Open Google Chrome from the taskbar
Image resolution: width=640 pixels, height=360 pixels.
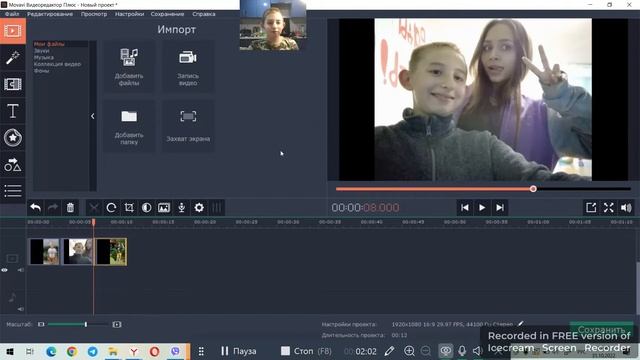pyautogui.click(x=72, y=351)
